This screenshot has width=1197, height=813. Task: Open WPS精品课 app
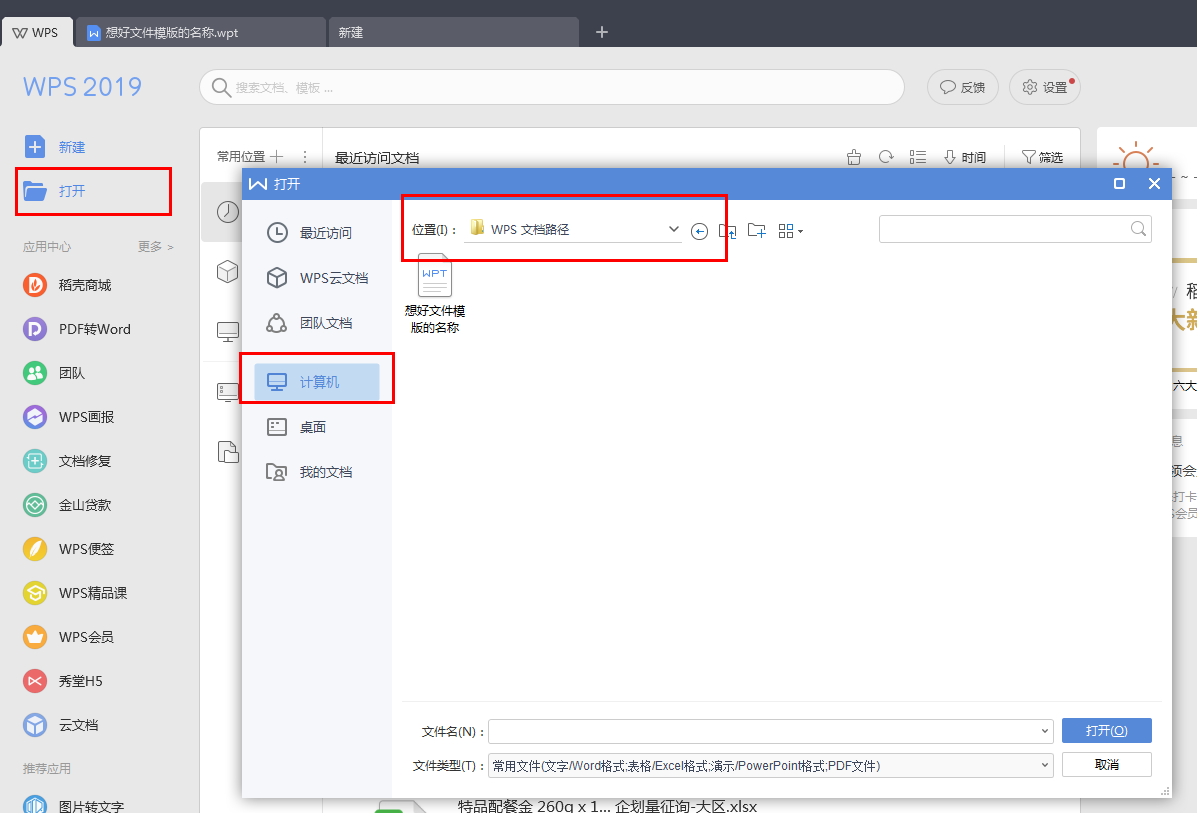click(75, 593)
